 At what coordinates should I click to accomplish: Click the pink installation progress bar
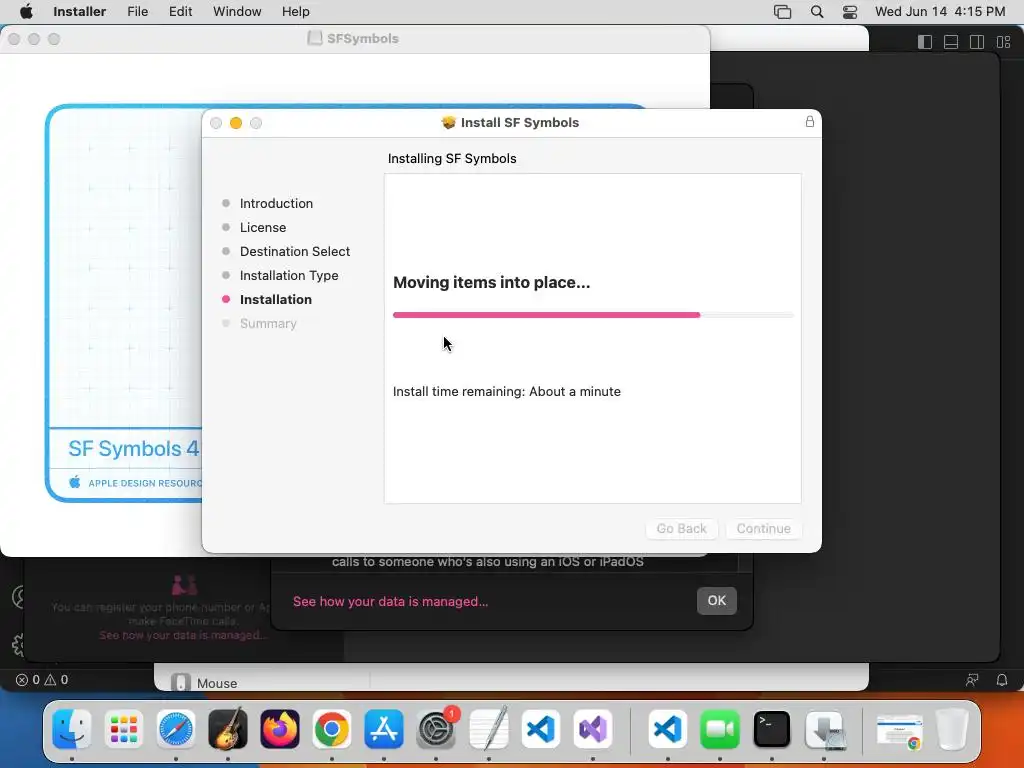(x=593, y=315)
